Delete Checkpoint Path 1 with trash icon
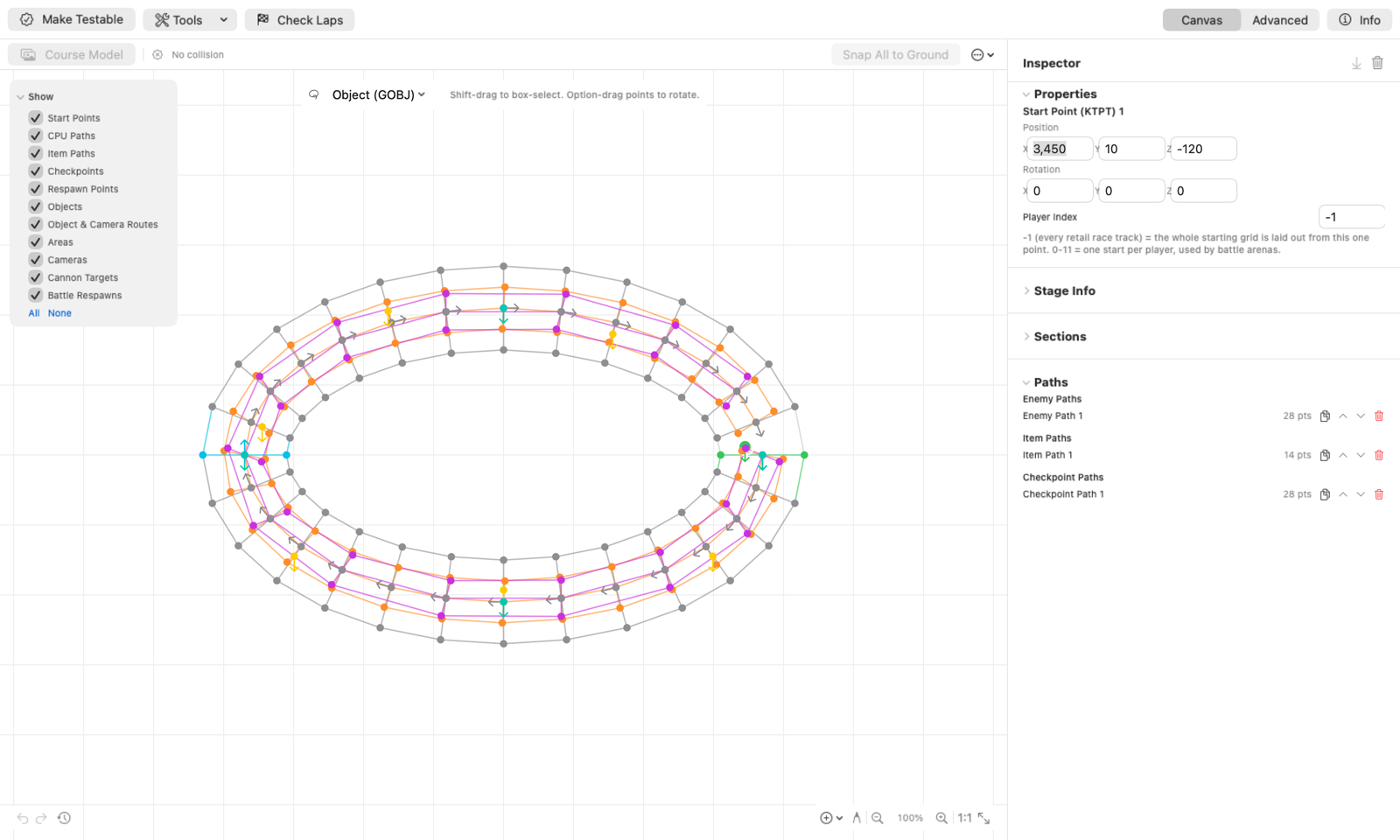 click(x=1379, y=494)
